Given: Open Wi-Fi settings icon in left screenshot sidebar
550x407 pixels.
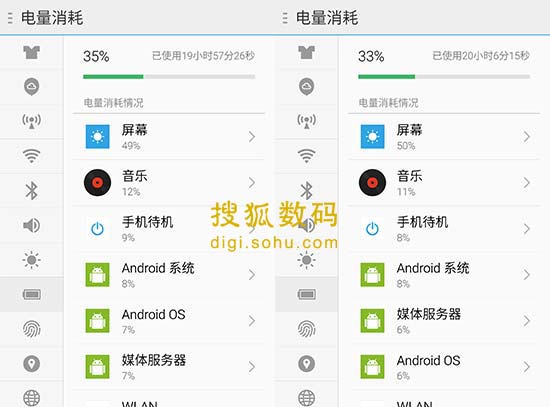Looking at the screenshot, I should [x=32, y=155].
